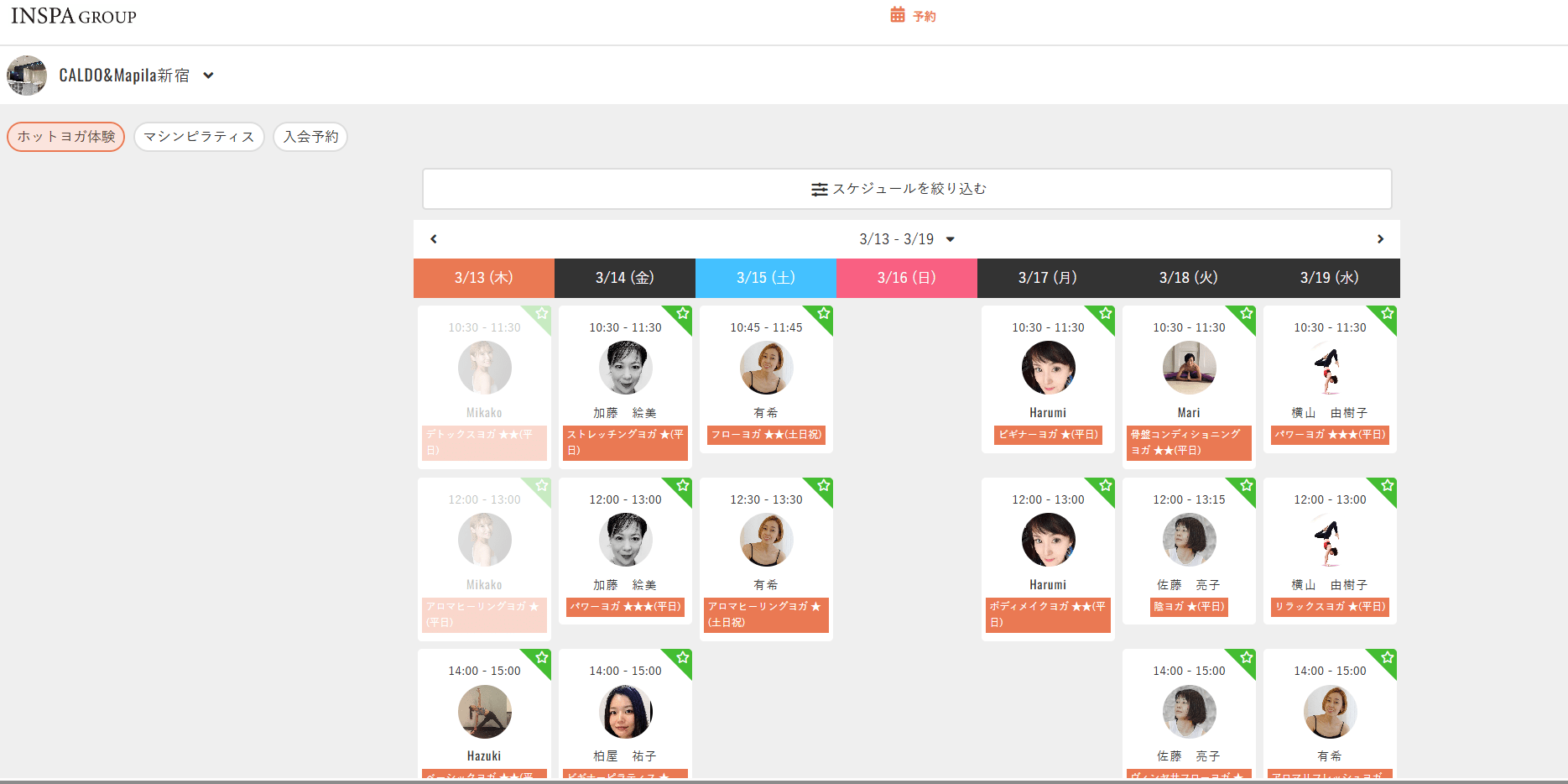Switch to マシンピラティス category

coord(199,137)
